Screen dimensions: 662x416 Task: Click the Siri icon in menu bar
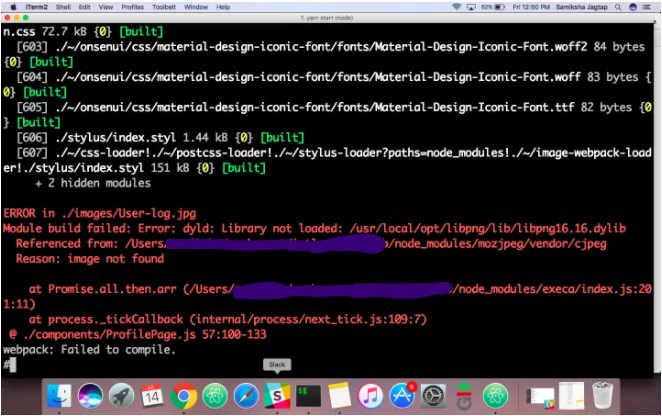[x=632, y=7]
